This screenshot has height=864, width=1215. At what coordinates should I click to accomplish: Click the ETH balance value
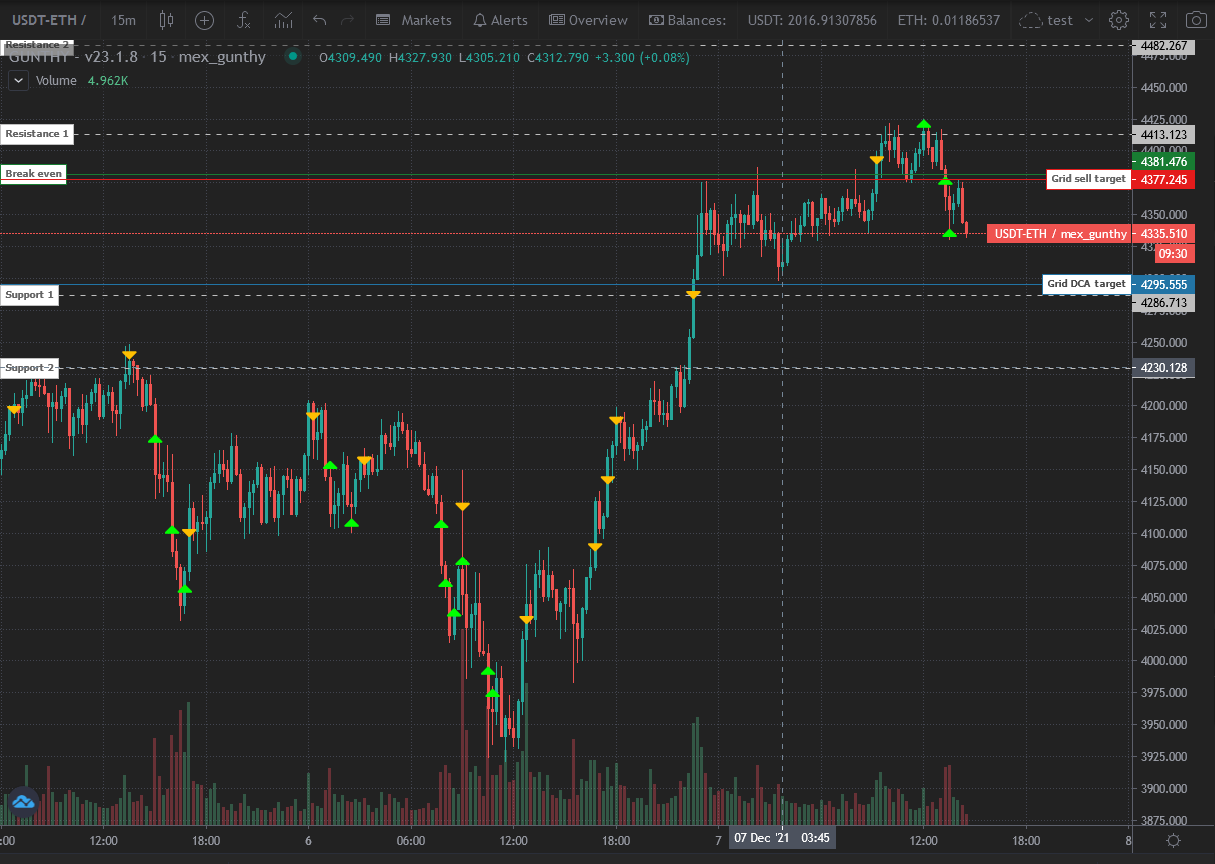[x=948, y=20]
